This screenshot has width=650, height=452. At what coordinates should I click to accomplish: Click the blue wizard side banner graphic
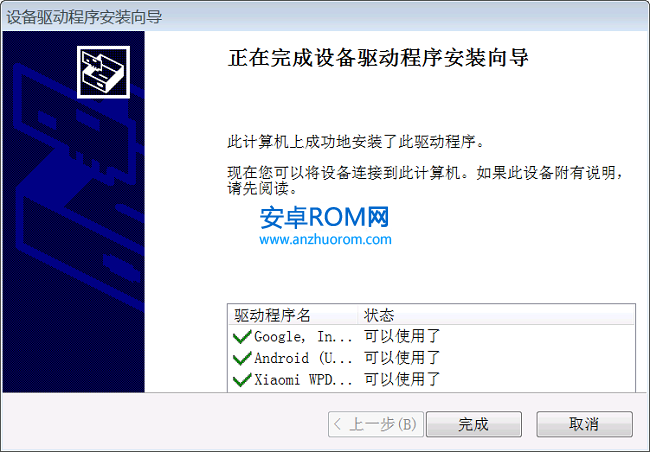73,211
